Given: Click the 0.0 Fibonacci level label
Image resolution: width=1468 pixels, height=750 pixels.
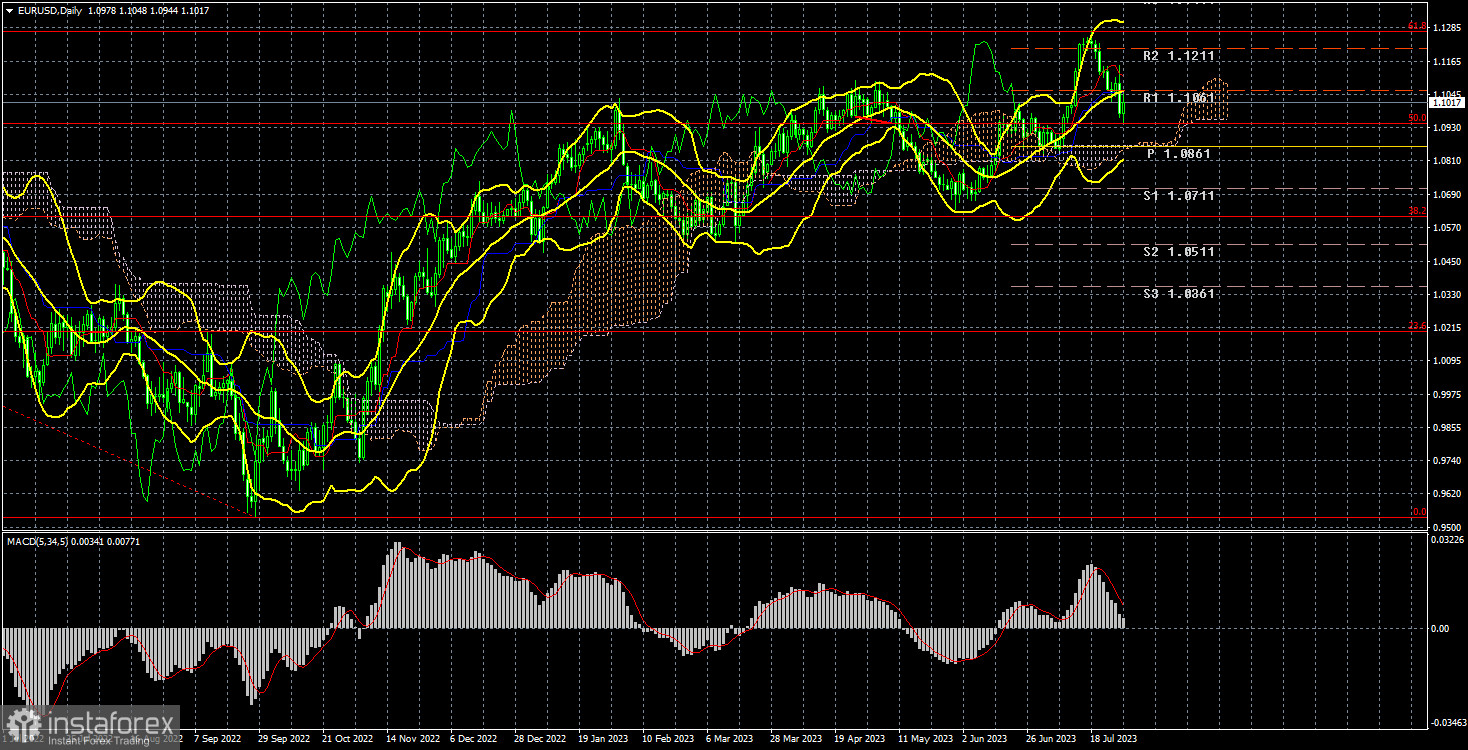Looking at the screenshot, I should (x=1419, y=512).
